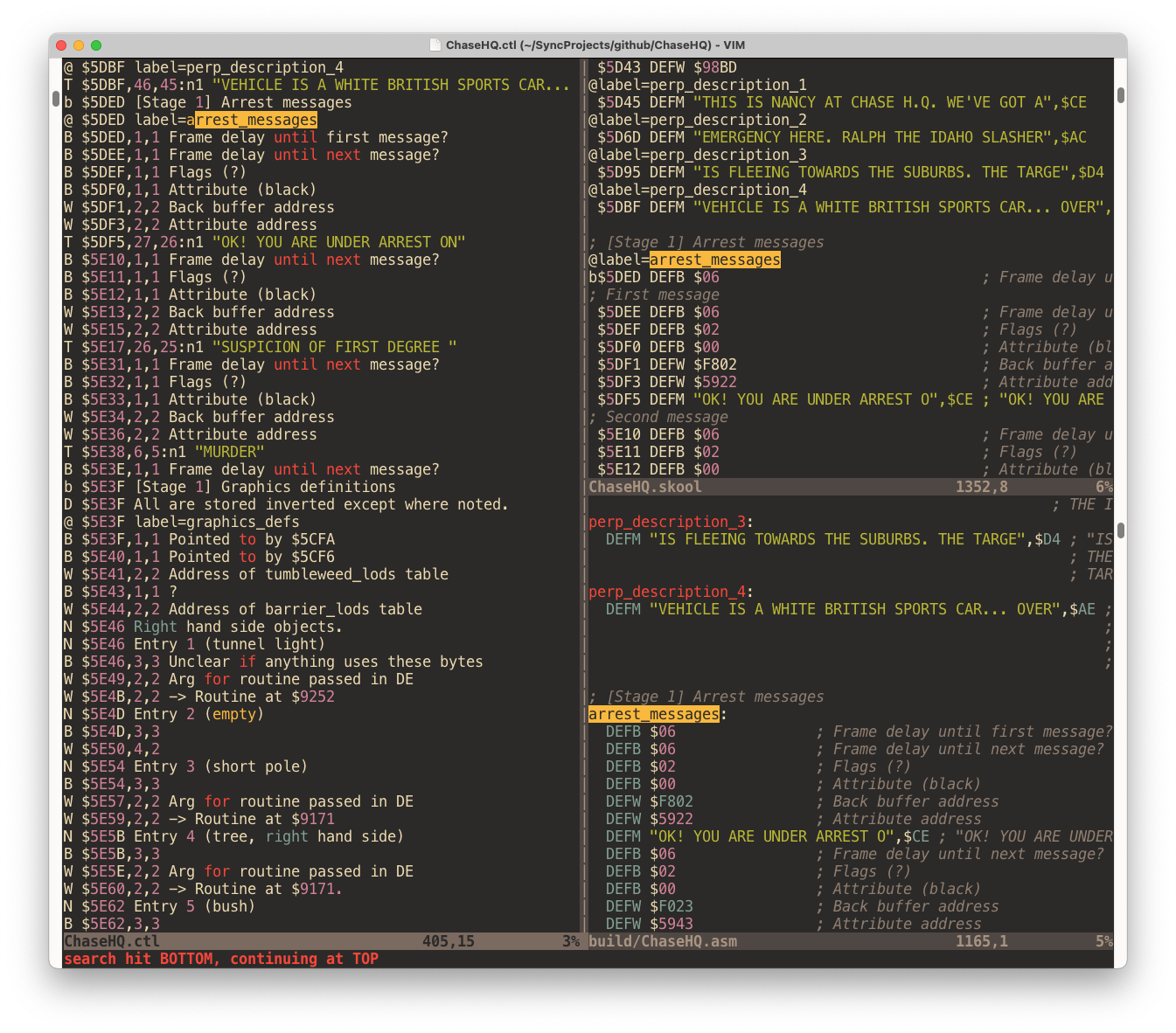Minimize the window with the yellow button
Viewport: 1176px width, 1033px height.
[x=79, y=45]
